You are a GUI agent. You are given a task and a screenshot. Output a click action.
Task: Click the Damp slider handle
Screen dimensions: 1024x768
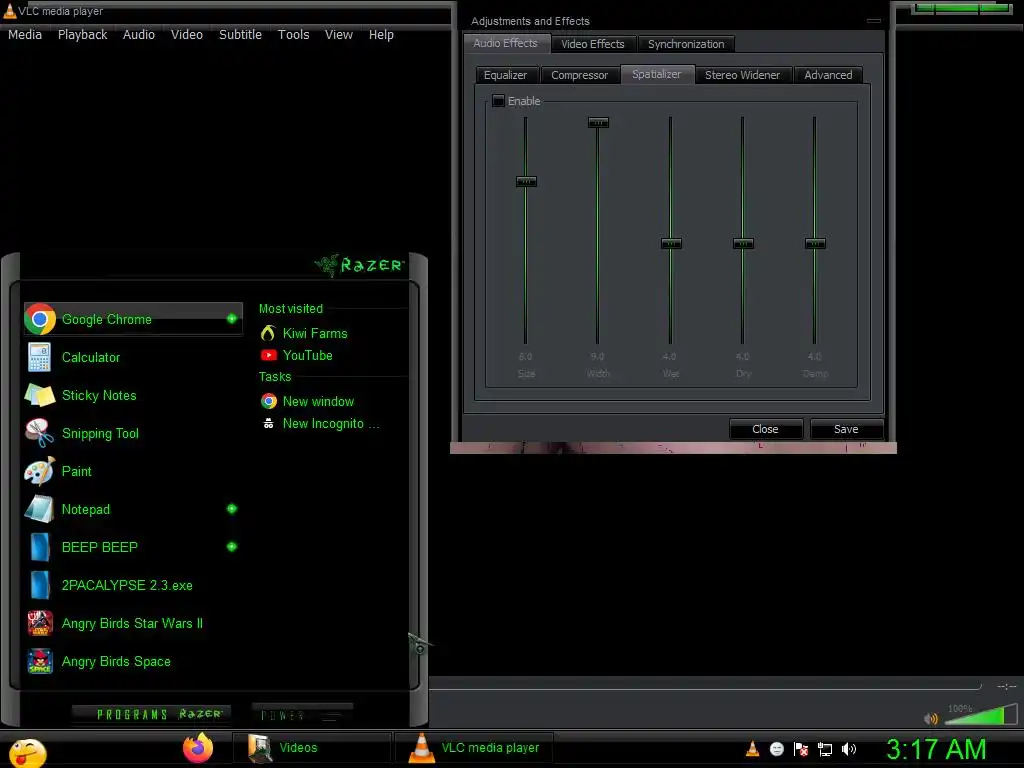[815, 244]
